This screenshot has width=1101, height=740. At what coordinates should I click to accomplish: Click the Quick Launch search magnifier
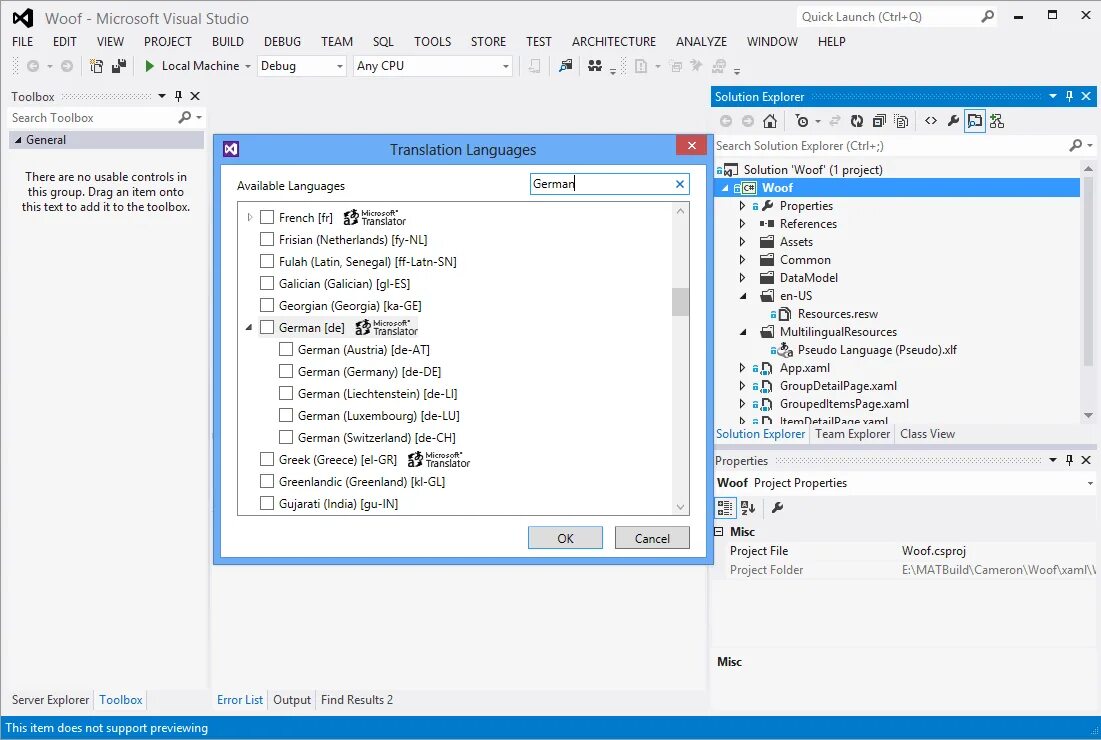[x=988, y=16]
